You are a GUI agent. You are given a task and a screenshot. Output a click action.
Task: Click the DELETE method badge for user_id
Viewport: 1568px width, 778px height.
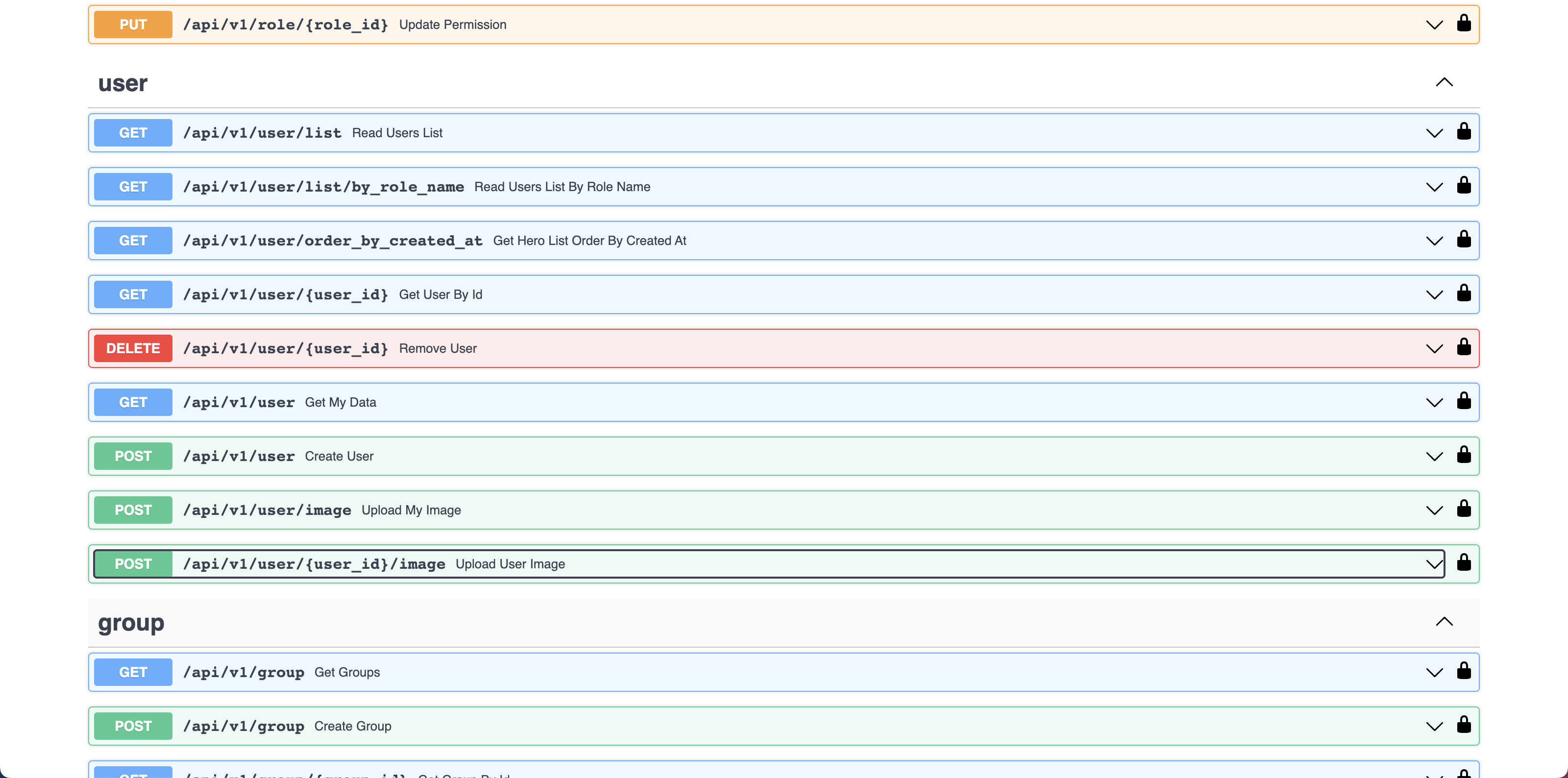coord(133,348)
